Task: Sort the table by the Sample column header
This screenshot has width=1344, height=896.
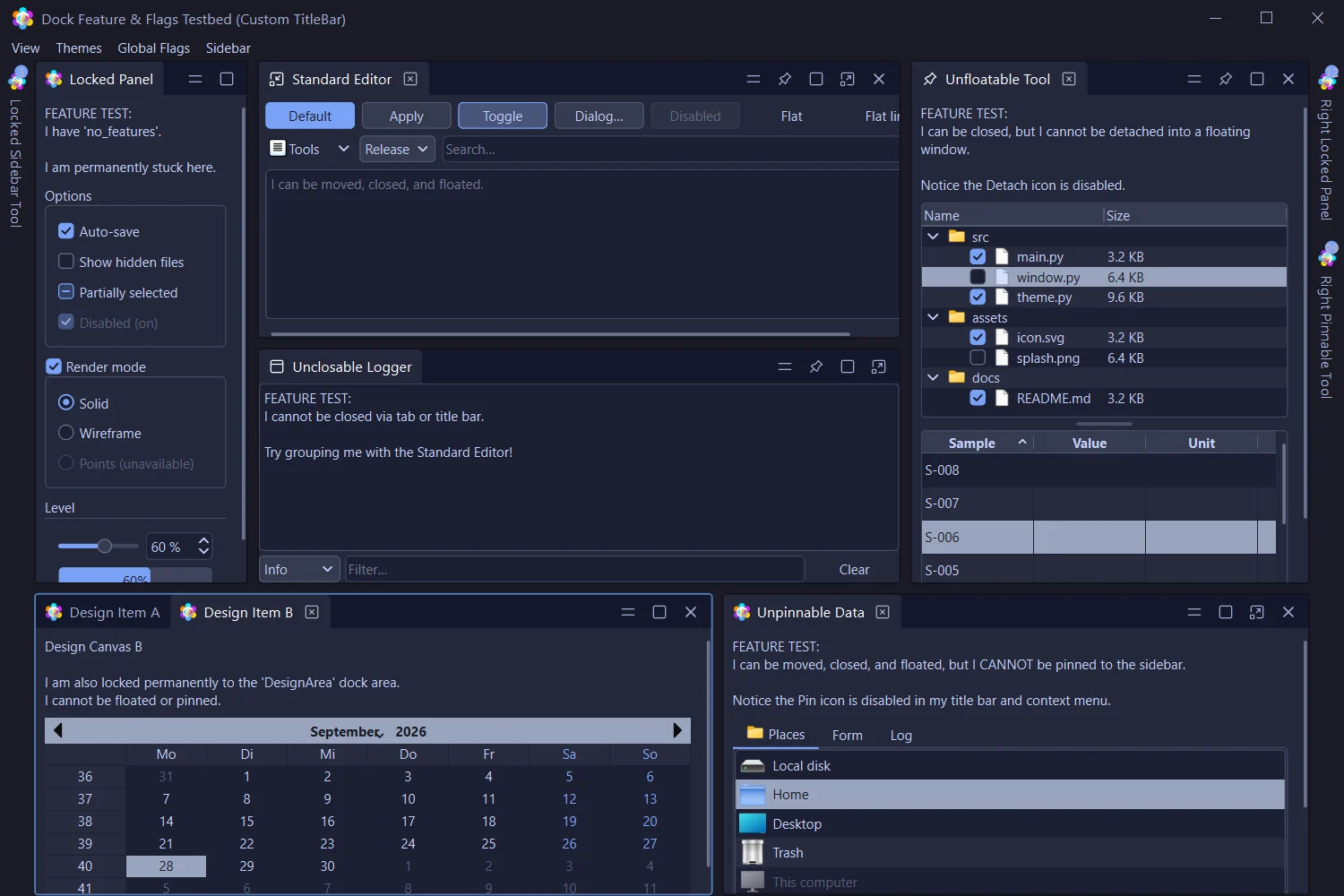Action: click(x=977, y=443)
